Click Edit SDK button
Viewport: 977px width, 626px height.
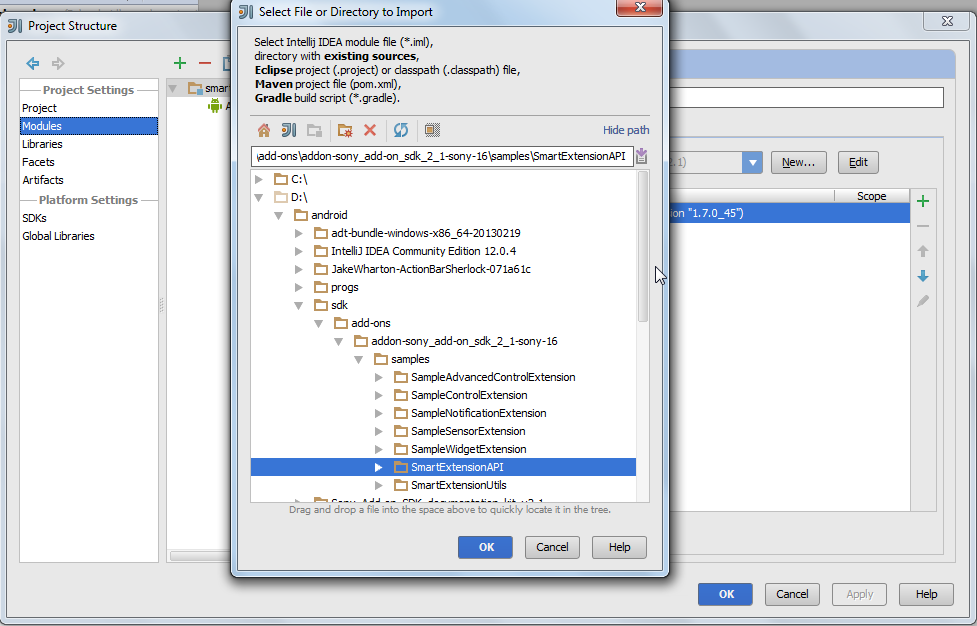pos(858,163)
